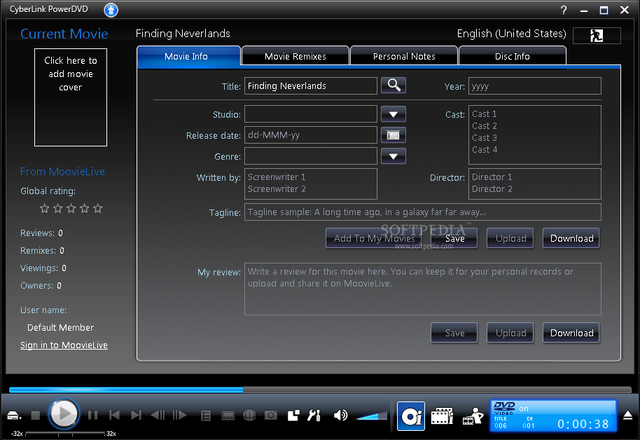Click the exit icon beside the language label
The image size is (640, 440).
597,36
